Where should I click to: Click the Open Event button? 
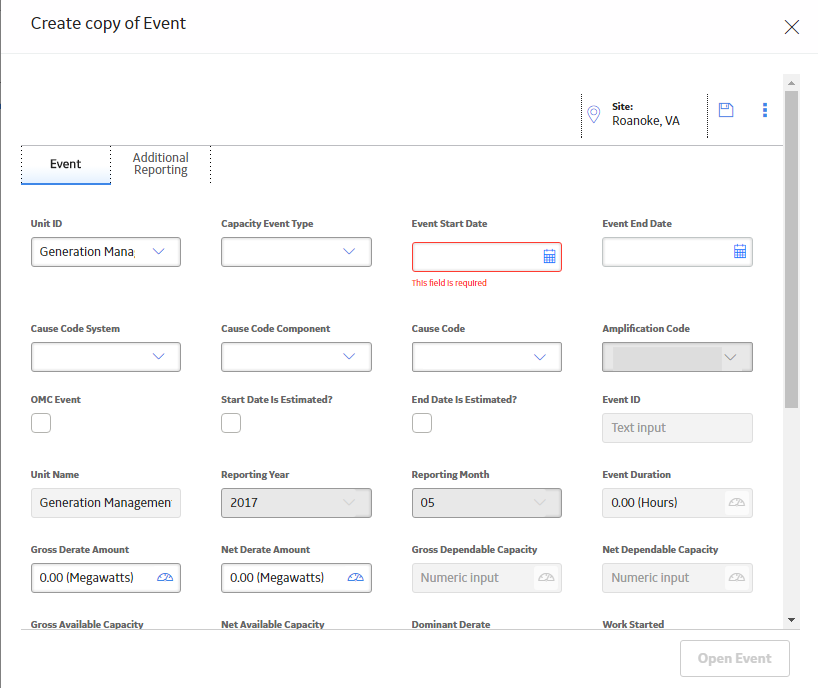[x=735, y=658]
